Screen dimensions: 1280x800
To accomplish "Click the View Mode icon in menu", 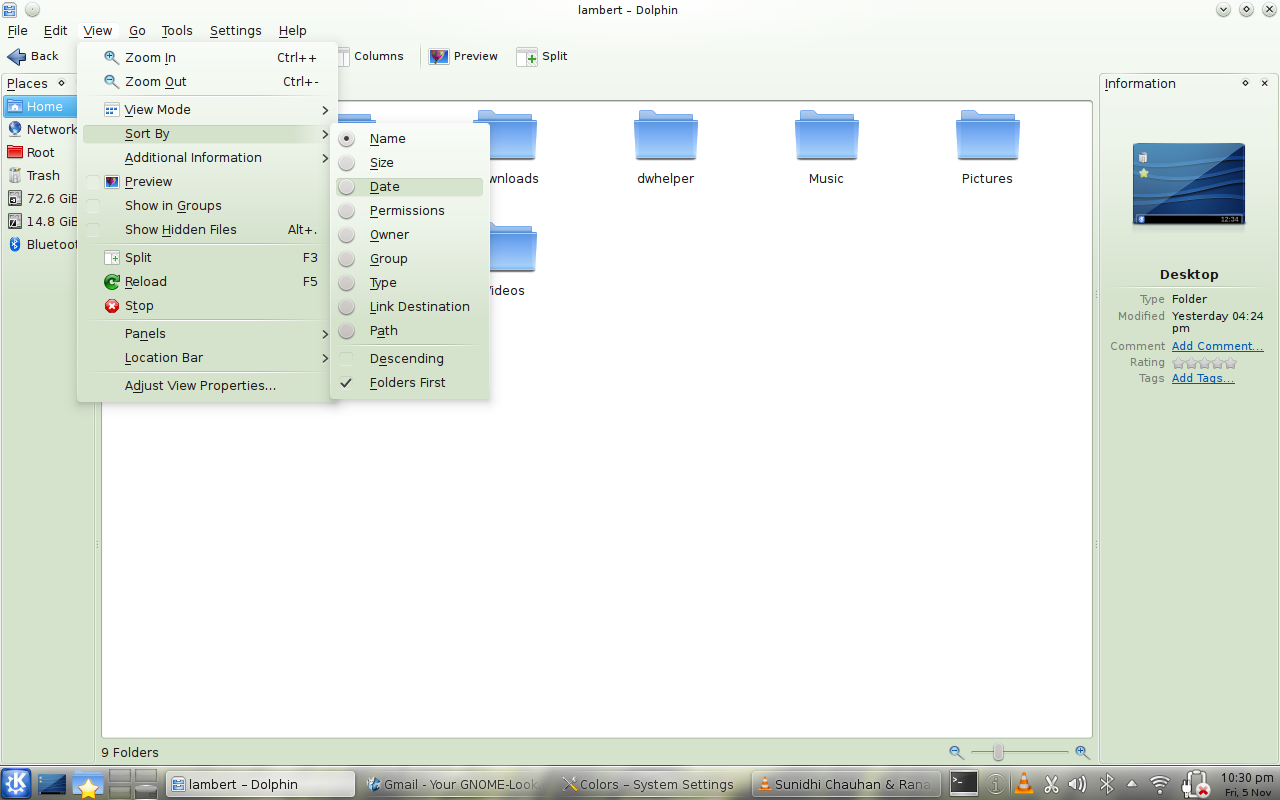I will [112, 110].
